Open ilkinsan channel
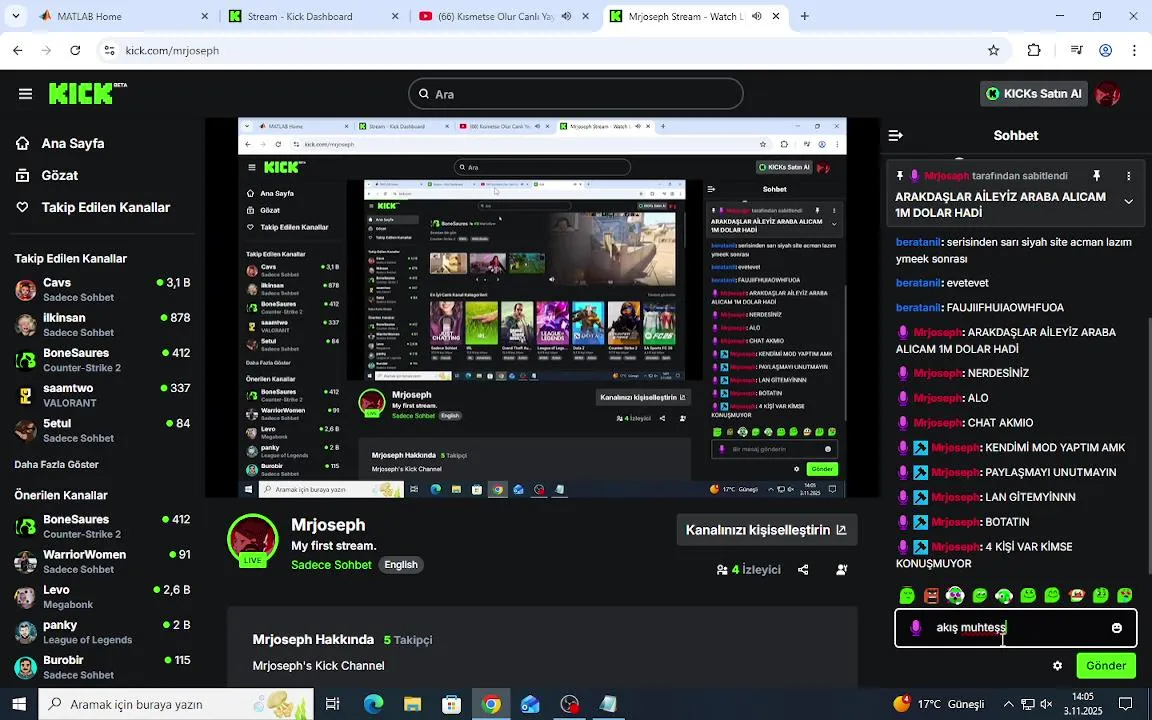1152x720 pixels. coord(103,325)
